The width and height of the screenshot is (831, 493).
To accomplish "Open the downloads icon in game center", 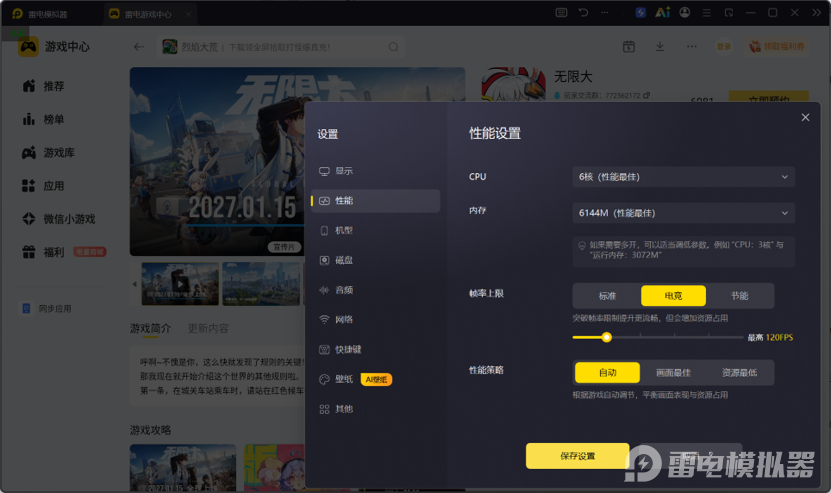I will click(x=660, y=47).
